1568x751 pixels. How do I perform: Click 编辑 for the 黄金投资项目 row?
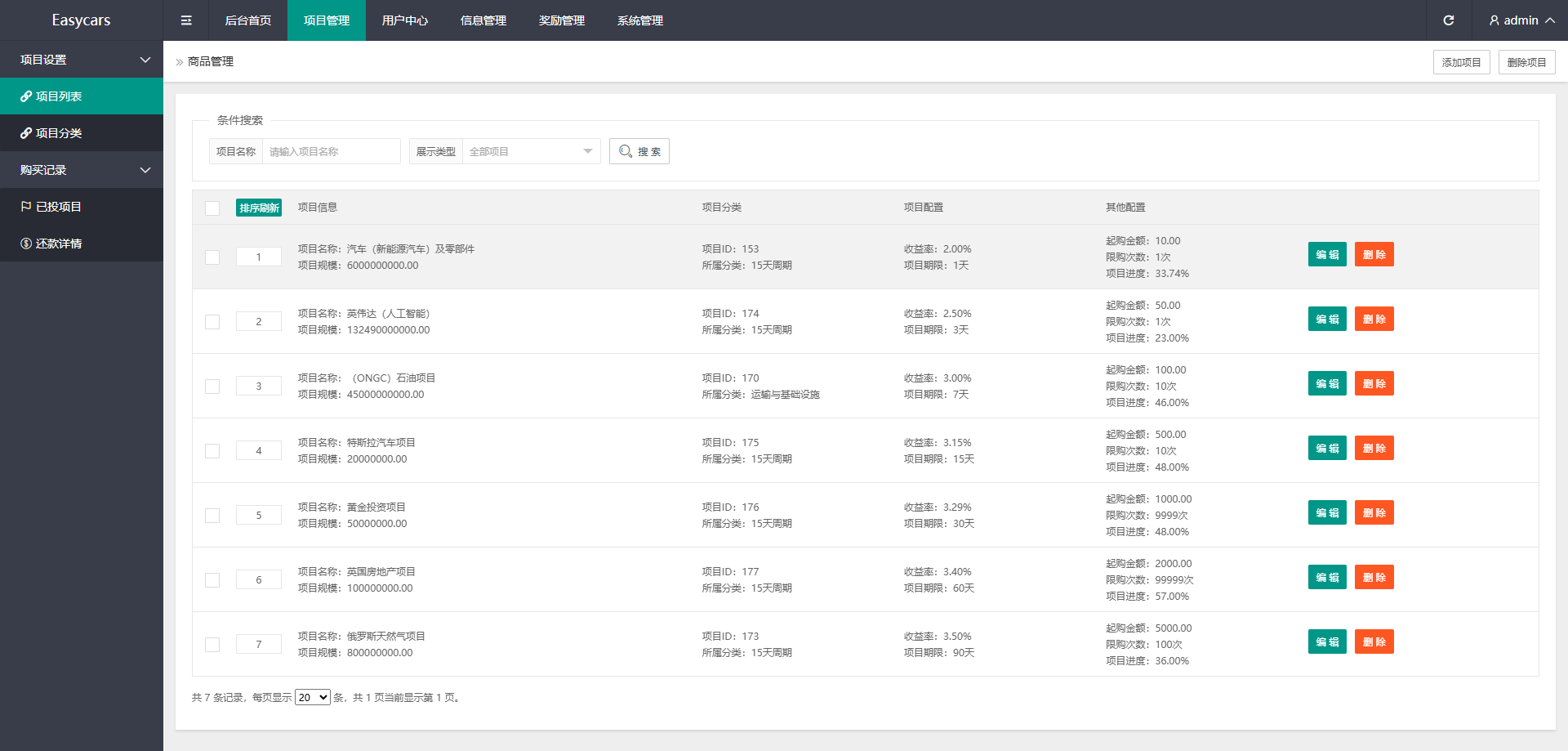point(1327,512)
